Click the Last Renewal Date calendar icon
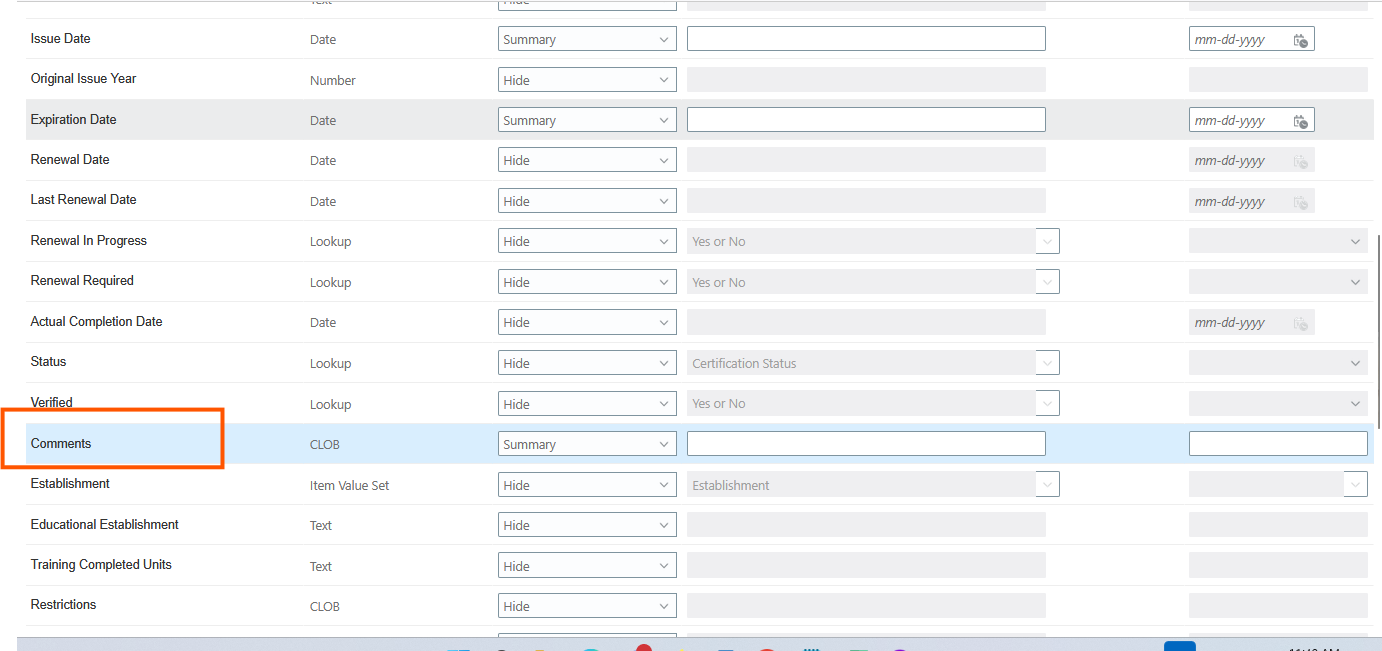 1300,202
